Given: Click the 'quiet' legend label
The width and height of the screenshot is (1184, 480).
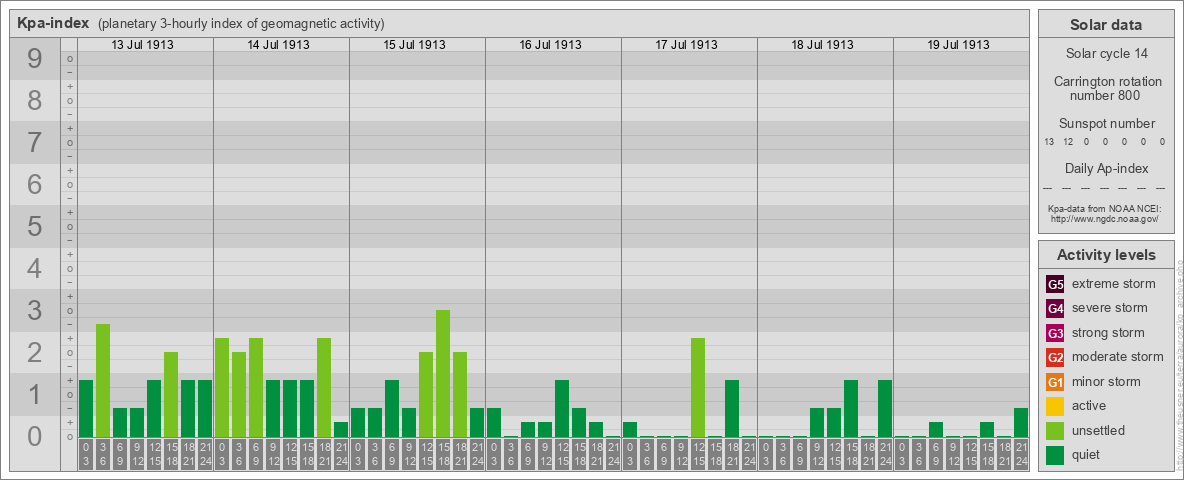Looking at the screenshot, I should tap(1088, 455).
